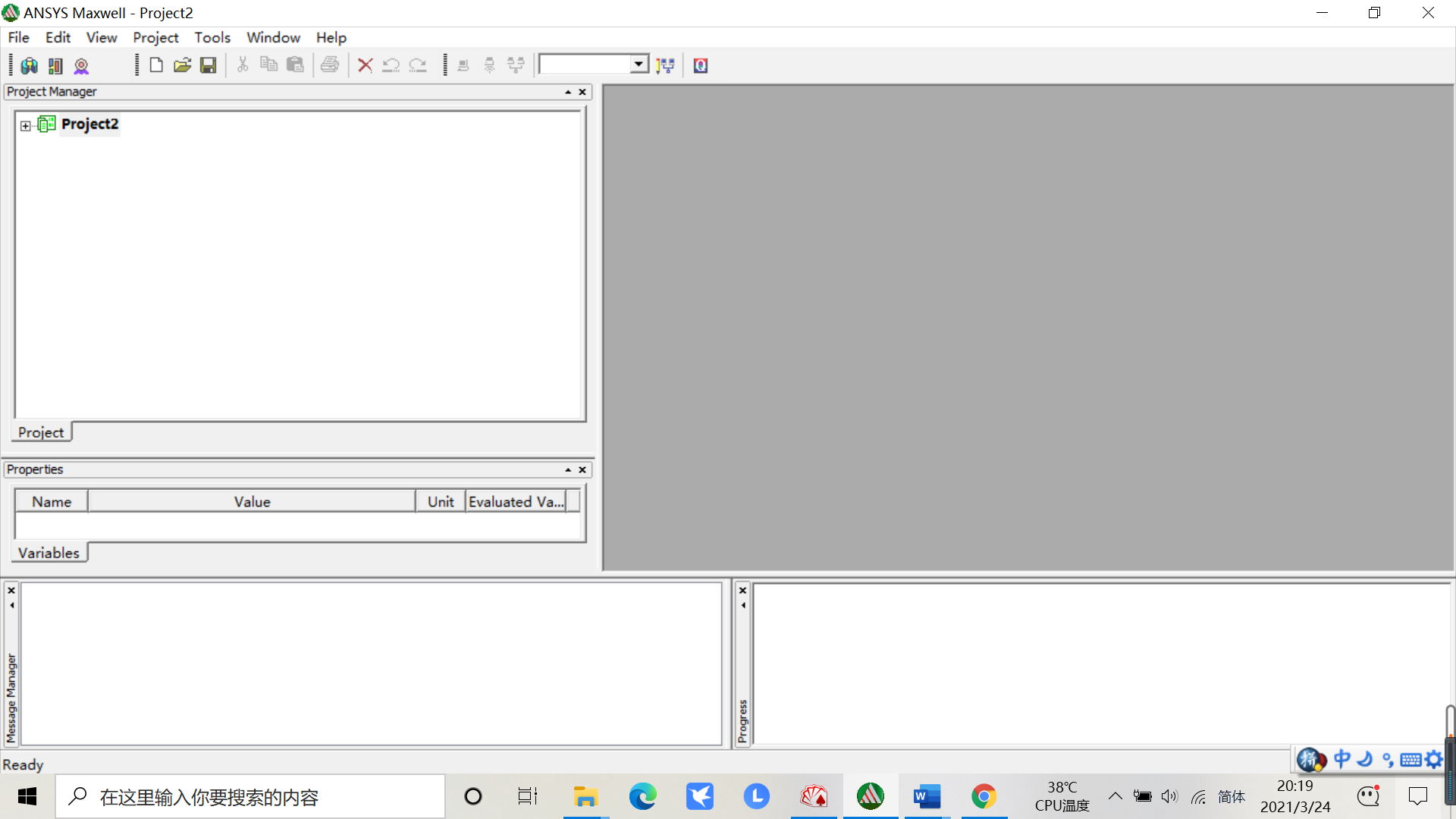Open the Tools menu

click(212, 37)
